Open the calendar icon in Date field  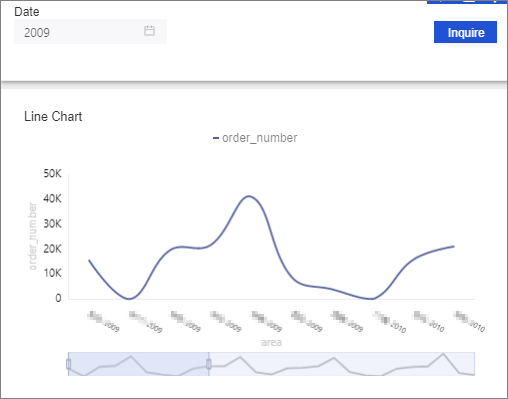point(149,31)
